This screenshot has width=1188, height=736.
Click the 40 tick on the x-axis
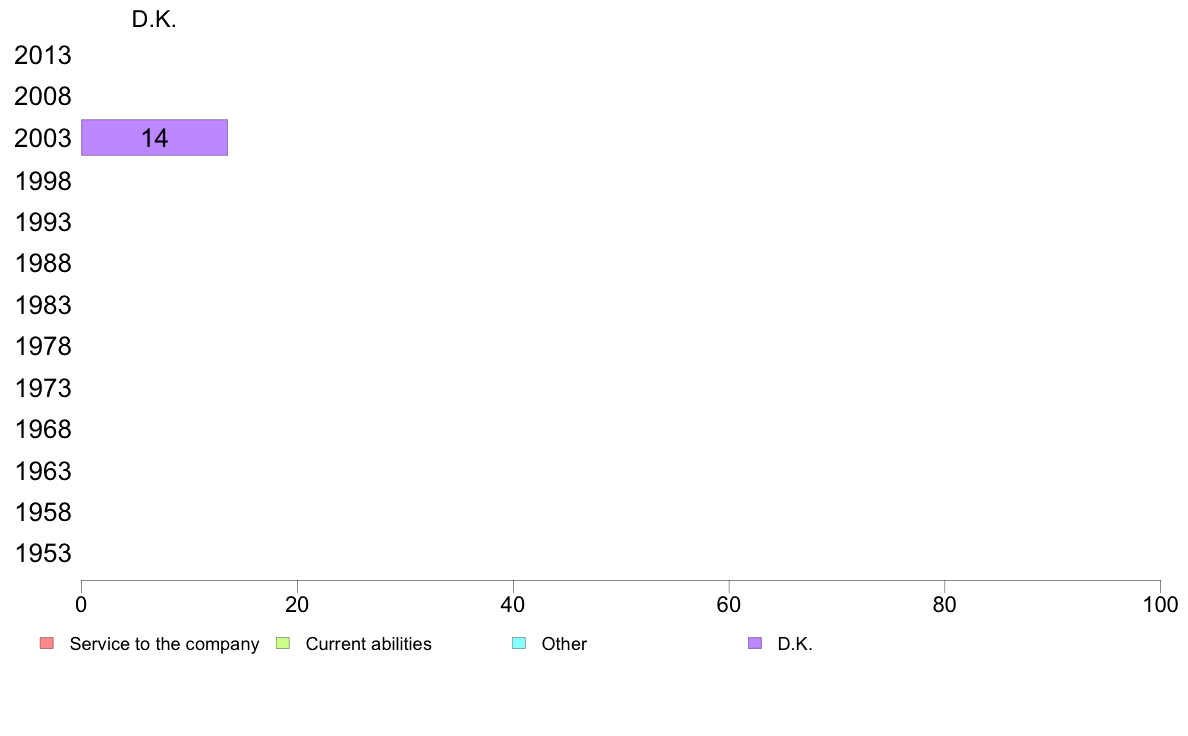(x=513, y=604)
